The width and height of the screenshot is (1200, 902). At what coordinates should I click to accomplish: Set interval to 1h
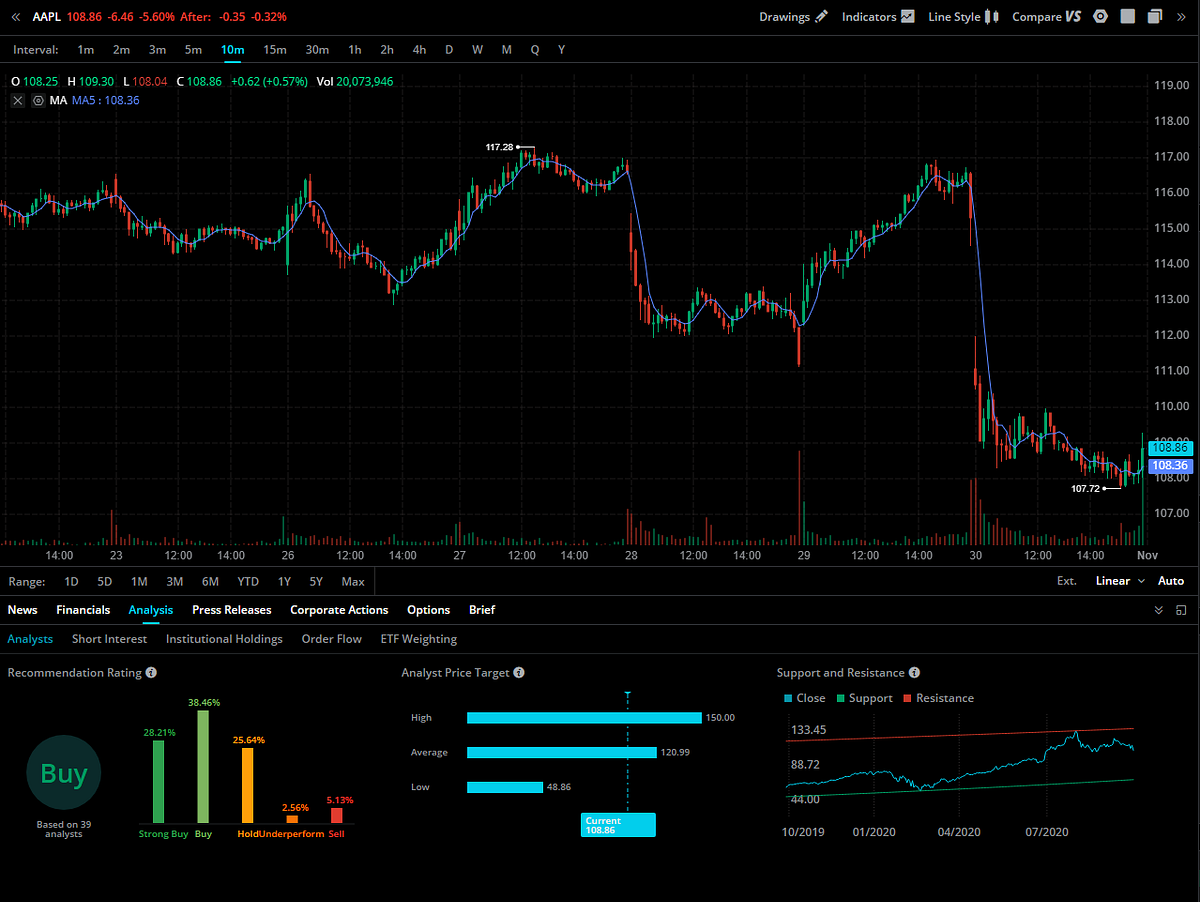(x=355, y=49)
